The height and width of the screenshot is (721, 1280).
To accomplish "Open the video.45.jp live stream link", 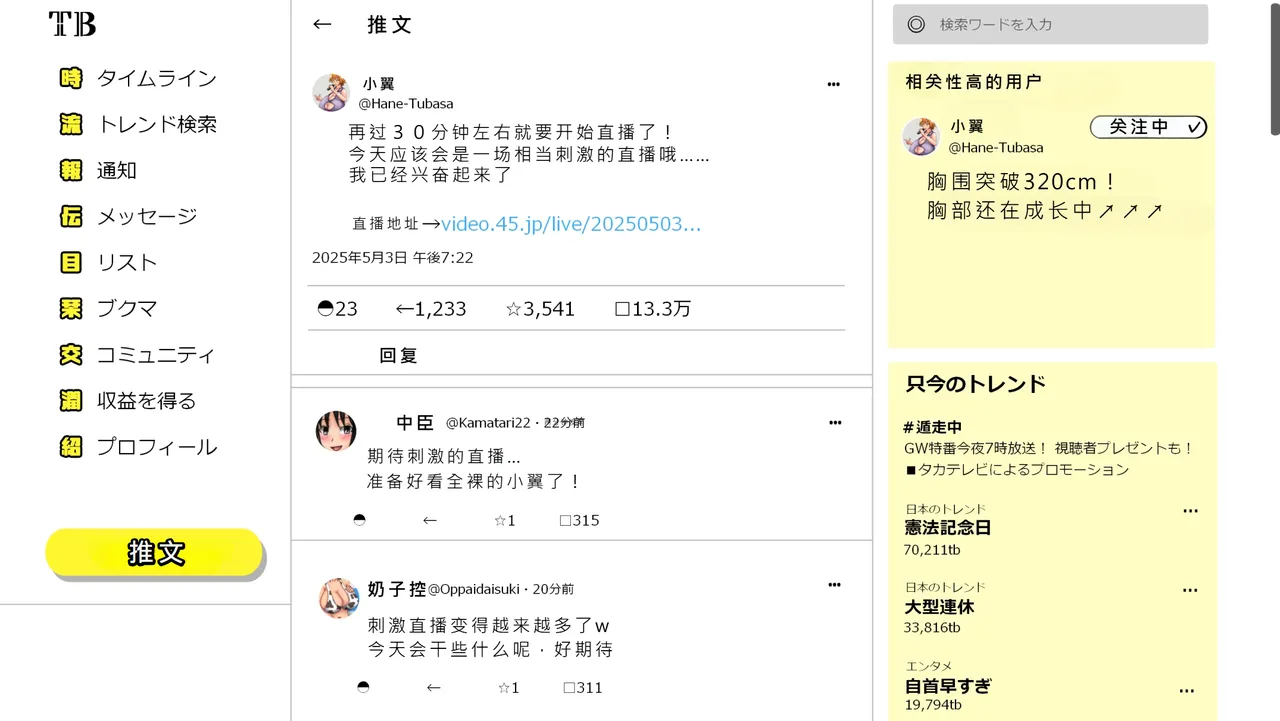I will click(571, 224).
